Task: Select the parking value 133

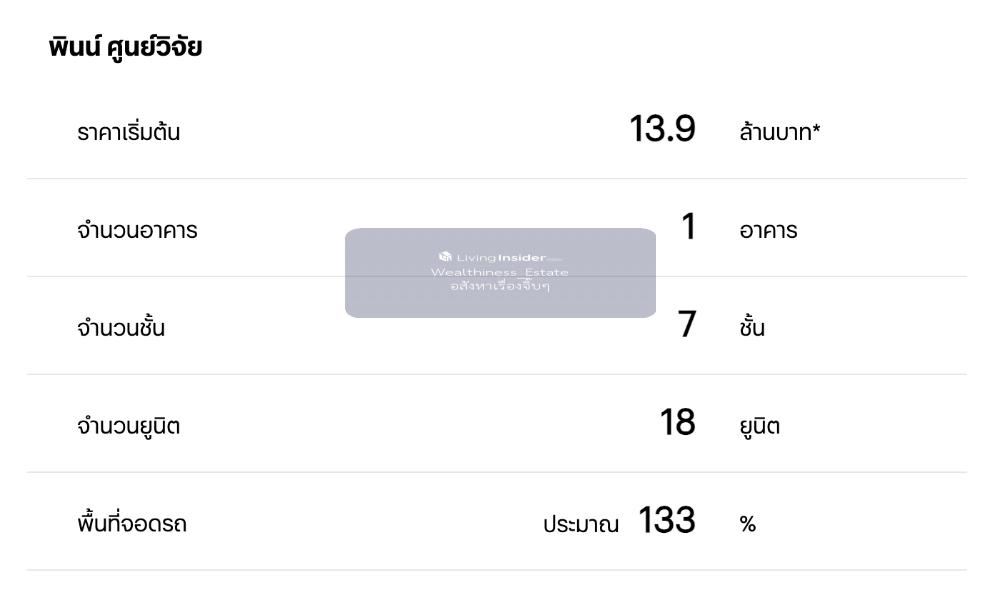Action: coord(665,521)
